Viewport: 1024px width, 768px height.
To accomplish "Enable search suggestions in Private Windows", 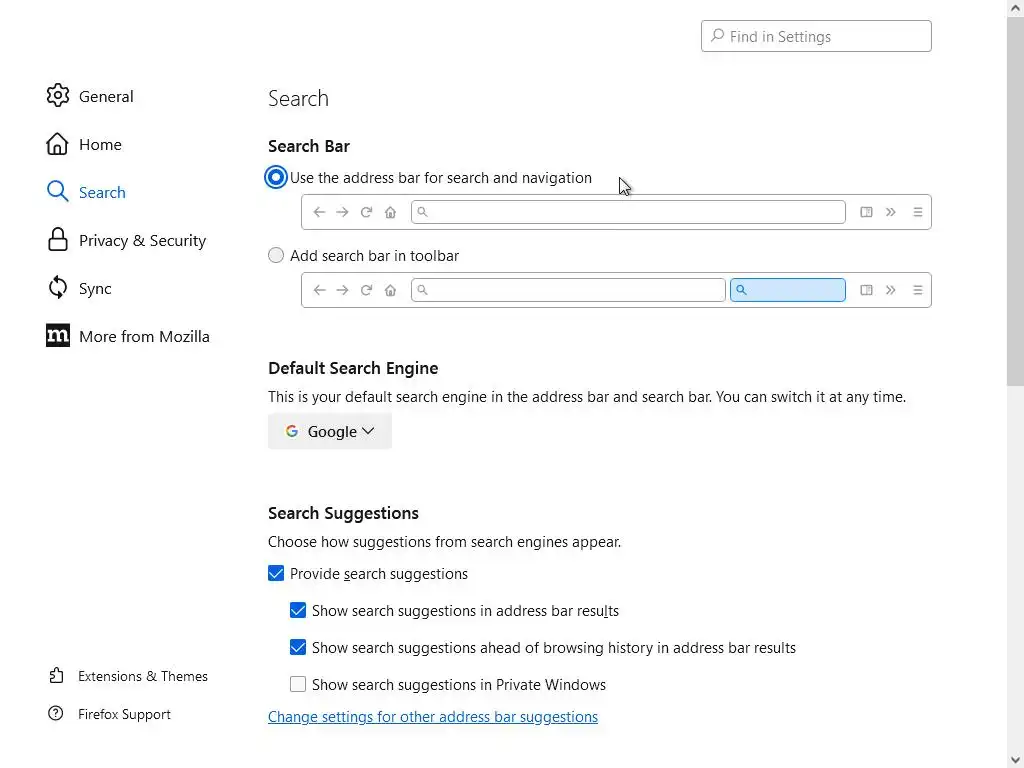I will 298,684.
